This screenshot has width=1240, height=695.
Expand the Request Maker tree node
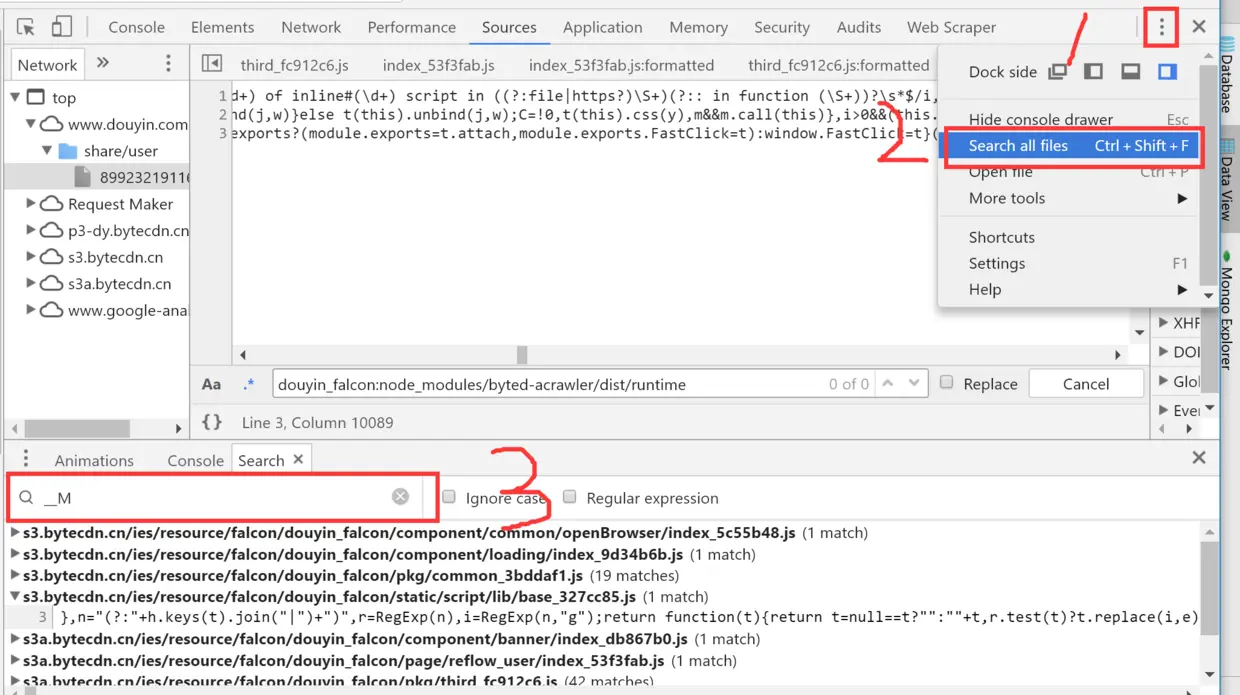pos(31,203)
